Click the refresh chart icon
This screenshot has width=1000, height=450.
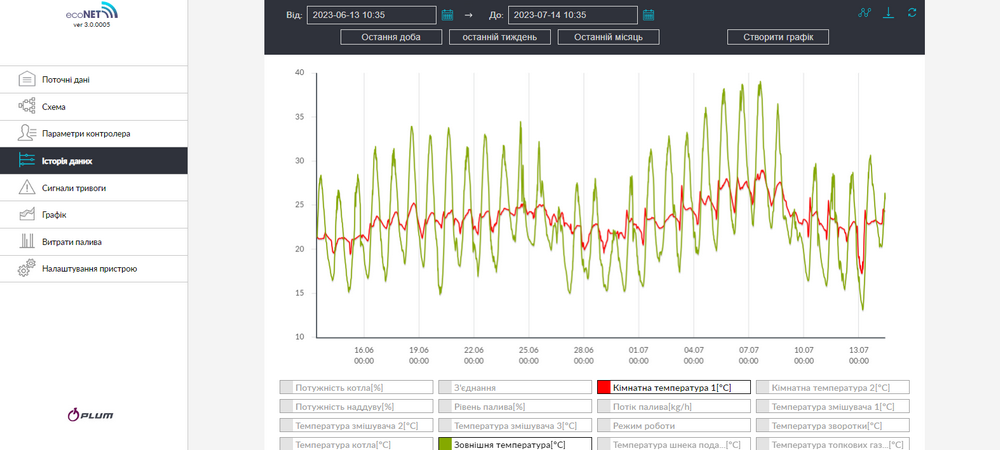coord(912,13)
